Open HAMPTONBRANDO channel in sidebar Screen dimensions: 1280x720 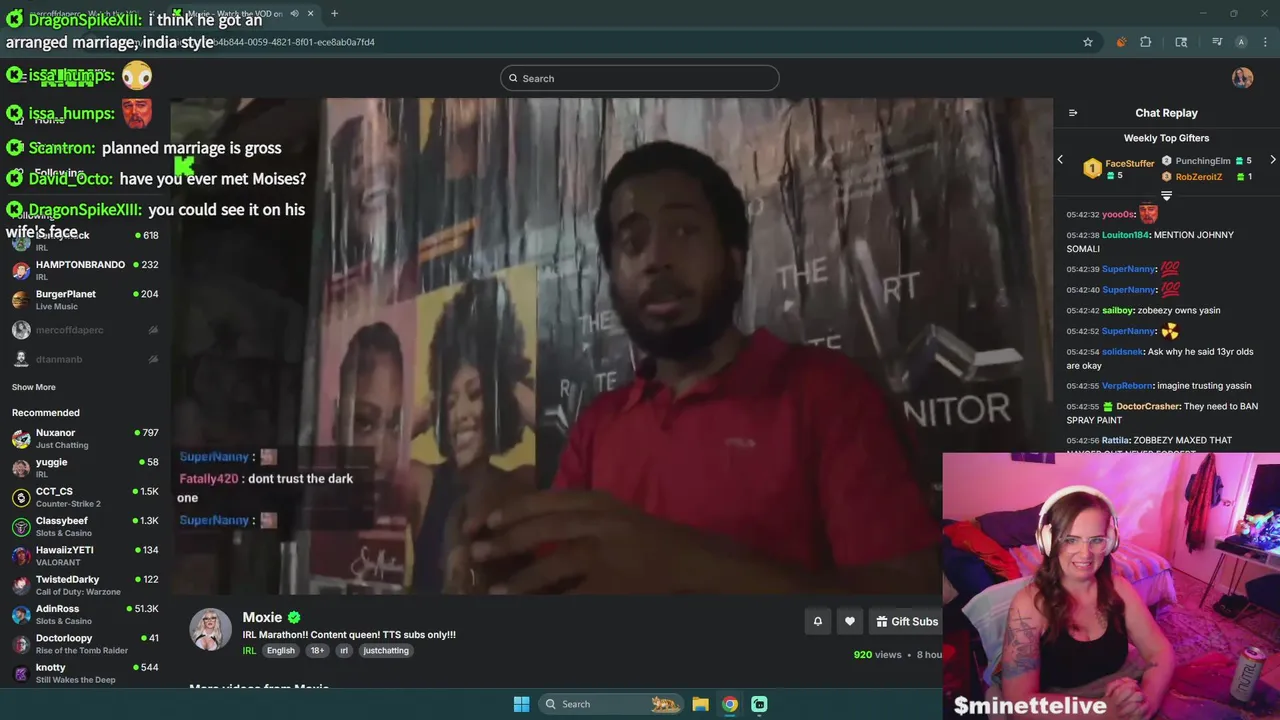click(x=85, y=270)
